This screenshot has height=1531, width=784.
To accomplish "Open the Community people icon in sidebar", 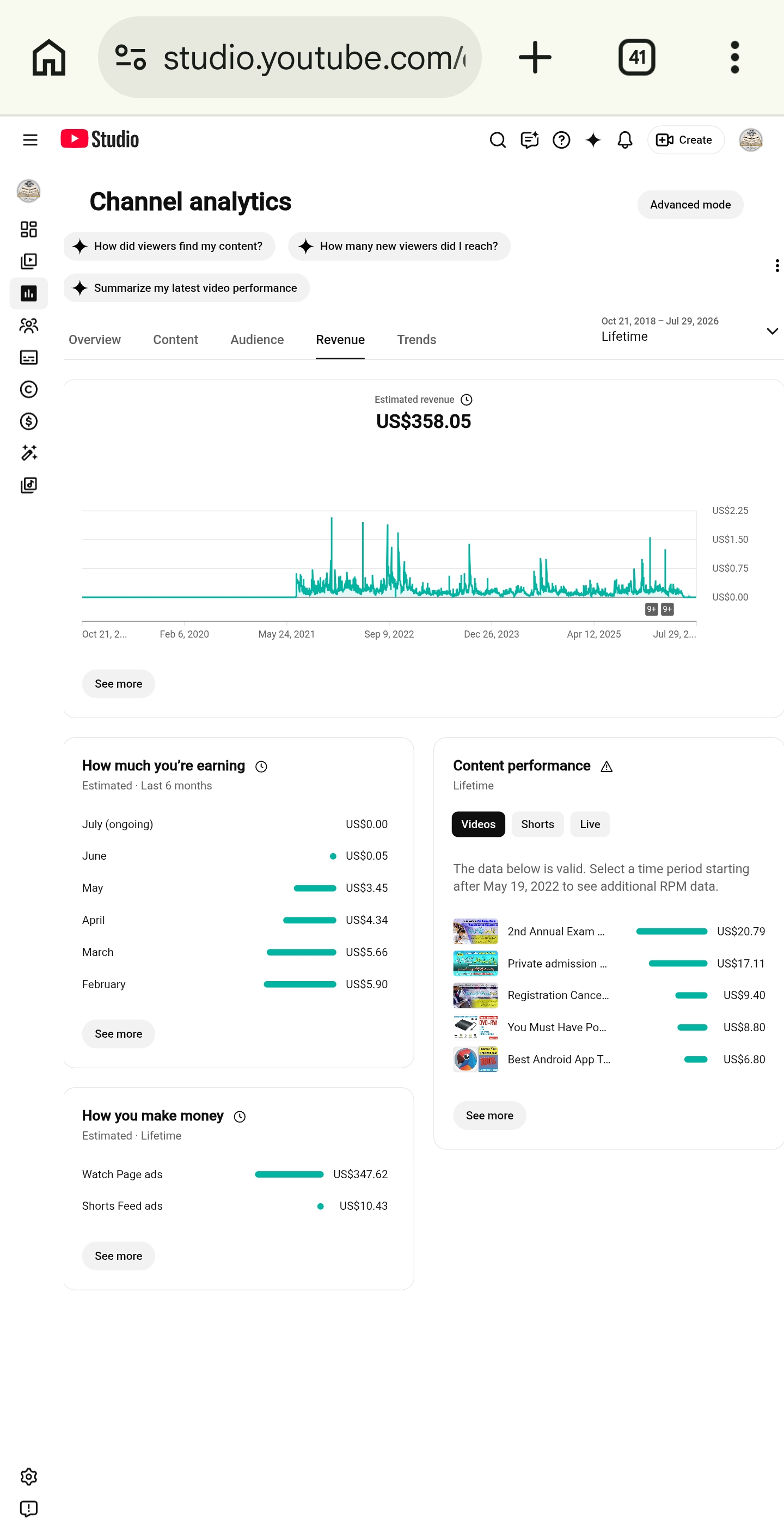I will pyautogui.click(x=28, y=326).
